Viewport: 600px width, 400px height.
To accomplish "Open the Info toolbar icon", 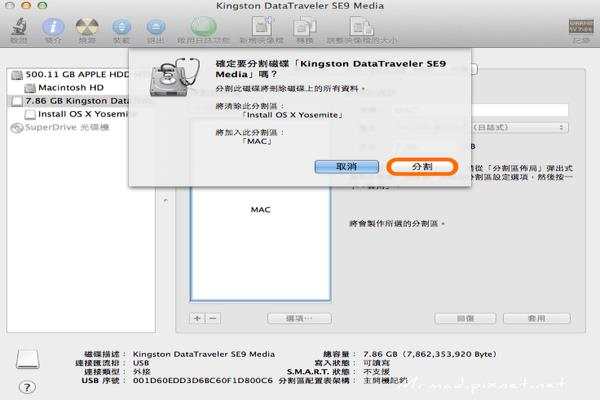I will pos(53,27).
